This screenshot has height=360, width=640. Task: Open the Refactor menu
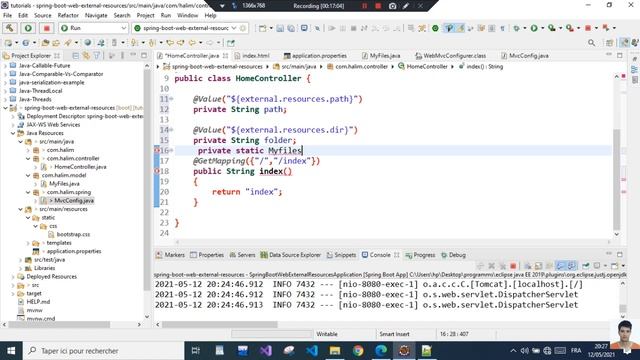pos(68,16)
